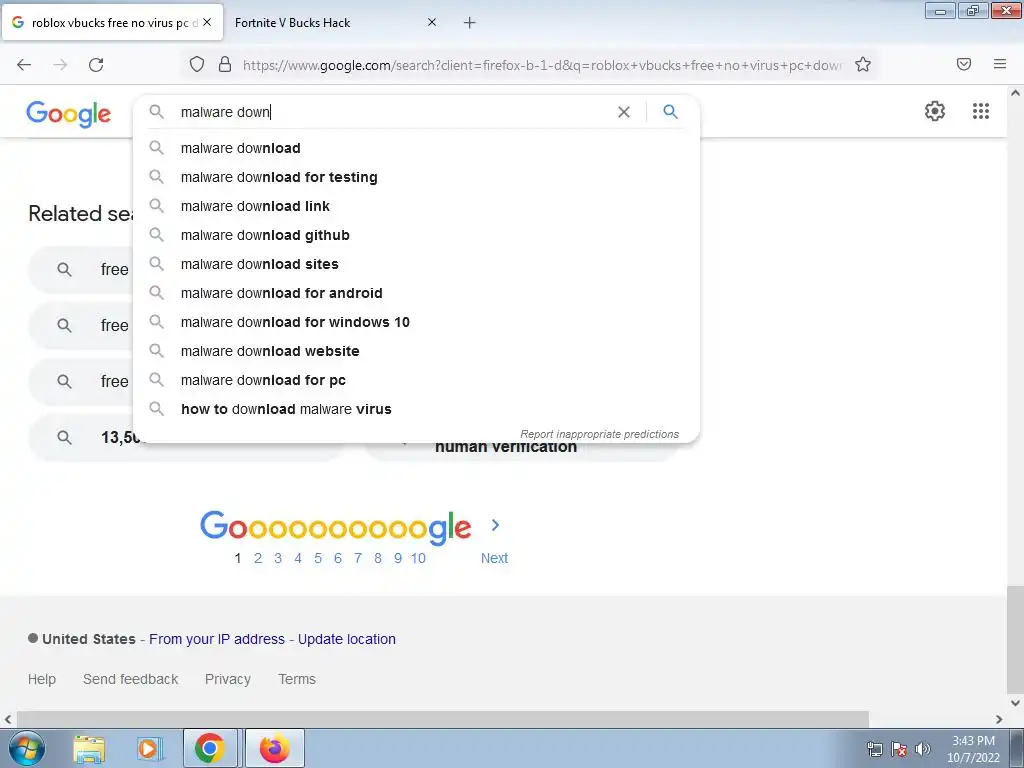Open Google apps grid
Screen dimensions: 1024x768
click(x=981, y=111)
